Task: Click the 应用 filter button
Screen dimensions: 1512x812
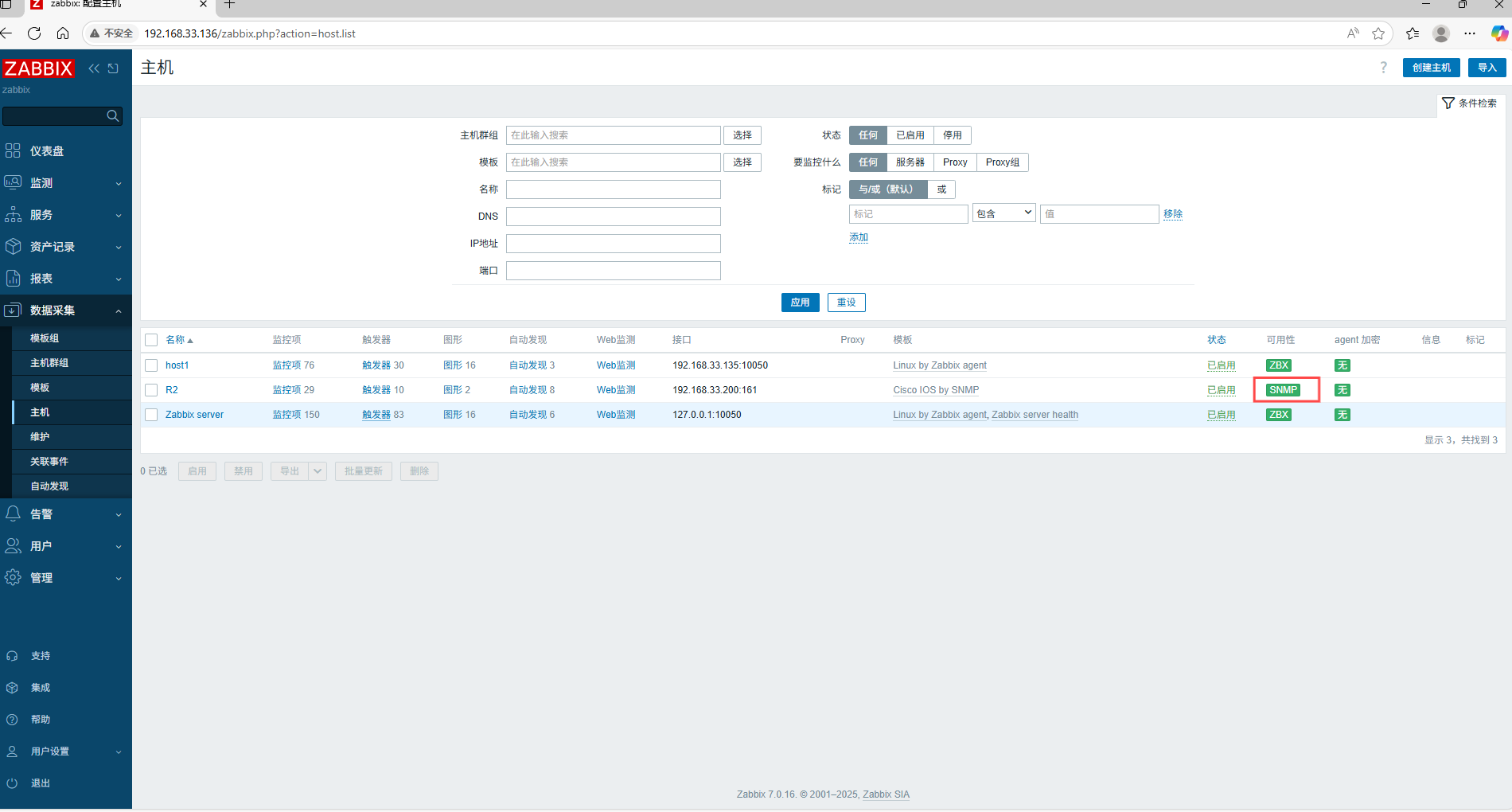Action: click(800, 303)
